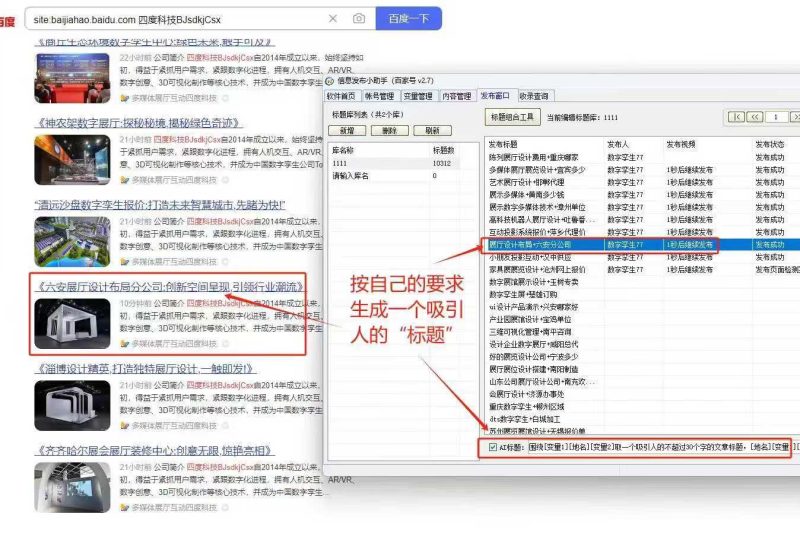Open thumbnail of 淄博设计精英 result

(72, 405)
